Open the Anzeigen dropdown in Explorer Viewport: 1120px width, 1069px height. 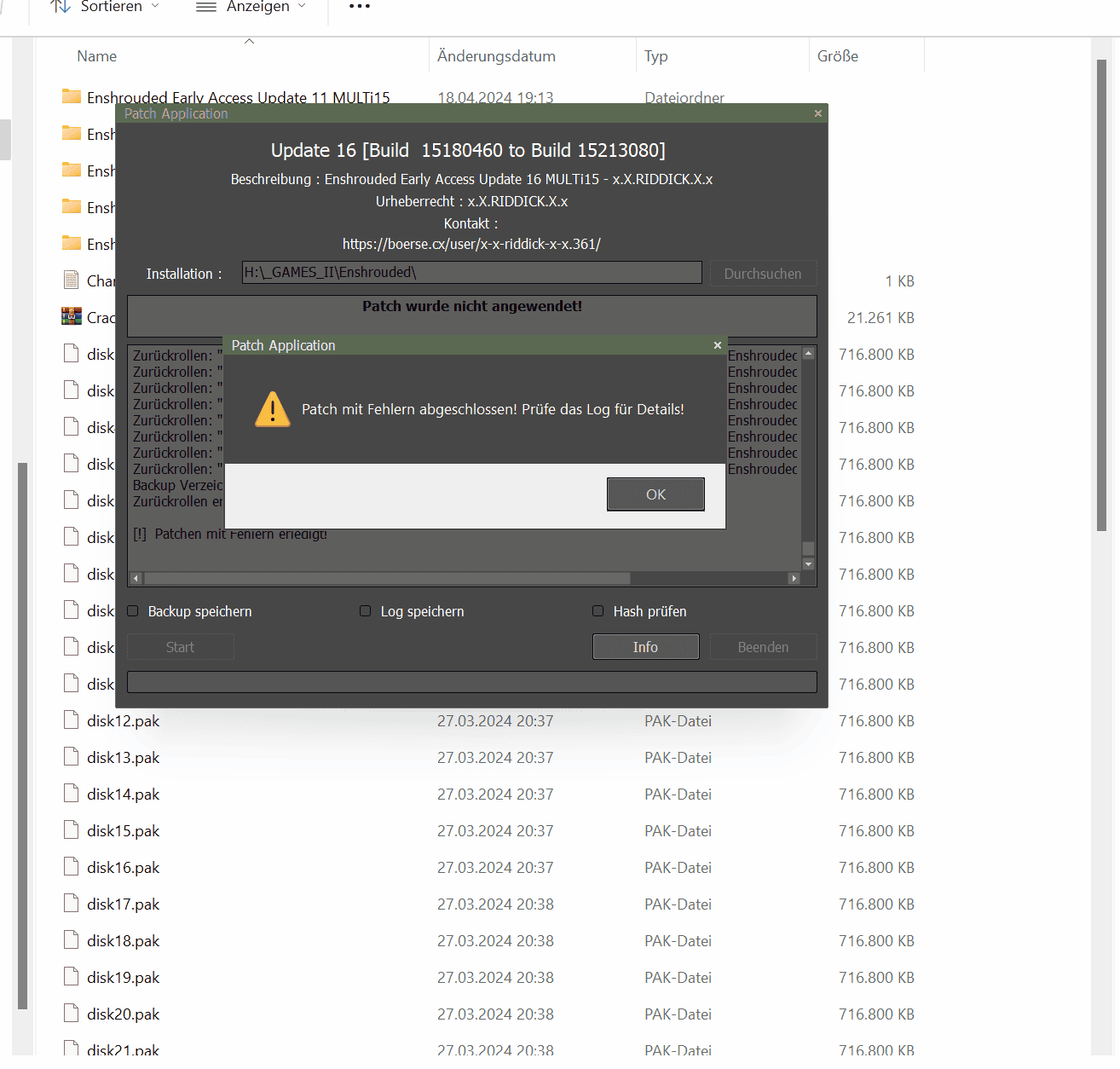[x=251, y=7]
